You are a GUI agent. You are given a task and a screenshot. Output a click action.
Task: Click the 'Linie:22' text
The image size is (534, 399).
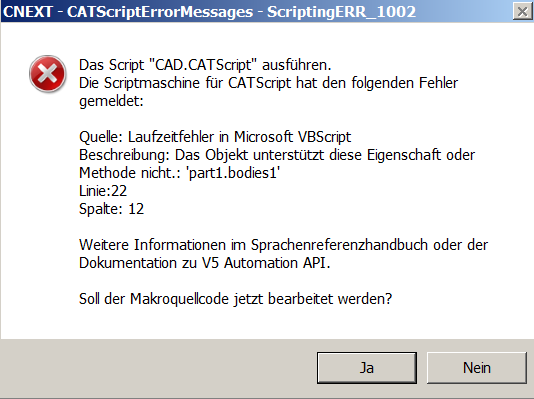tap(103, 191)
